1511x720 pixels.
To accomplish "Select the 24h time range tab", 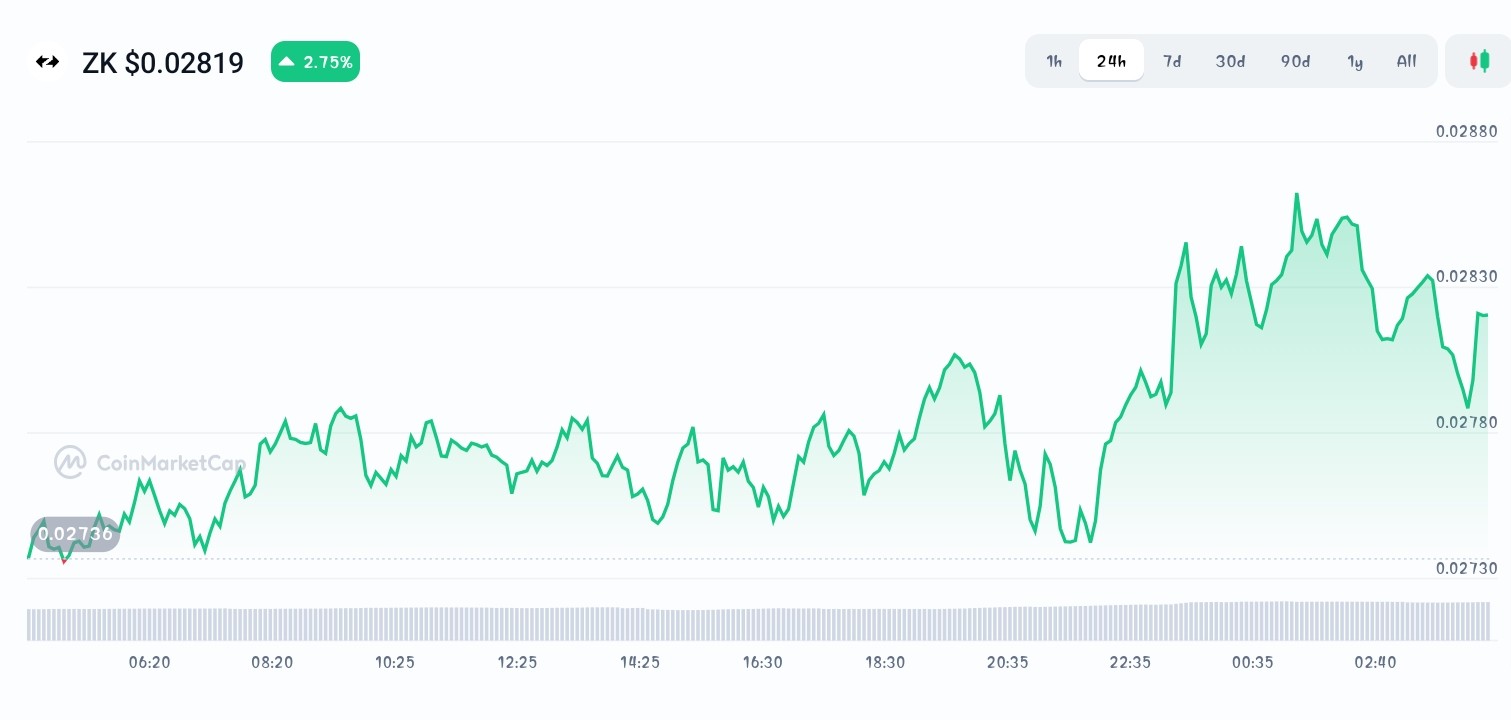I will (x=1111, y=61).
